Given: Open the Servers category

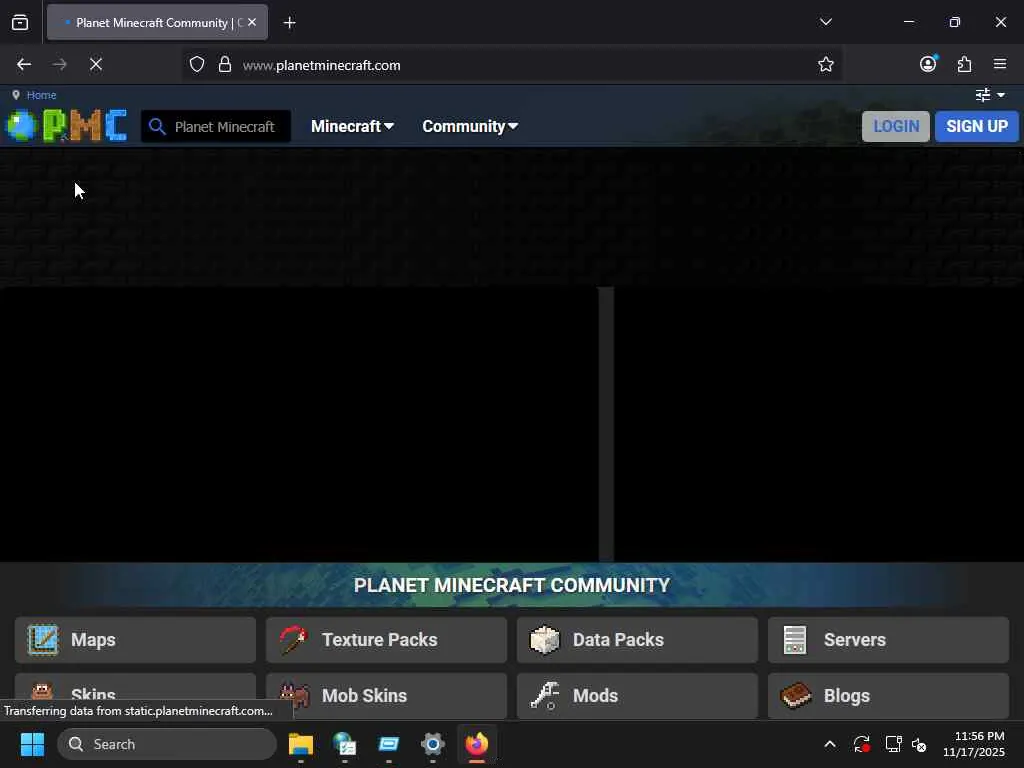Looking at the screenshot, I should pyautogui.click(x=888, y=639).
